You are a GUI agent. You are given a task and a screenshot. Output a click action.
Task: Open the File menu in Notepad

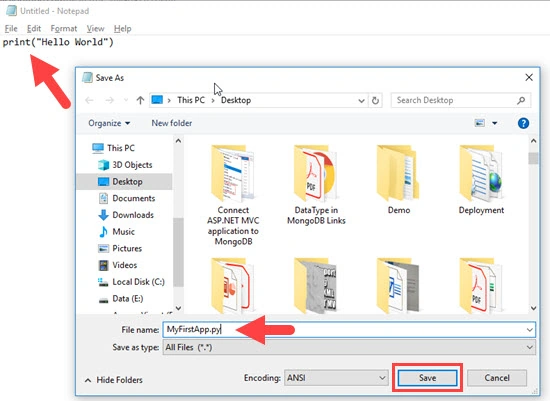pos(11,28)
